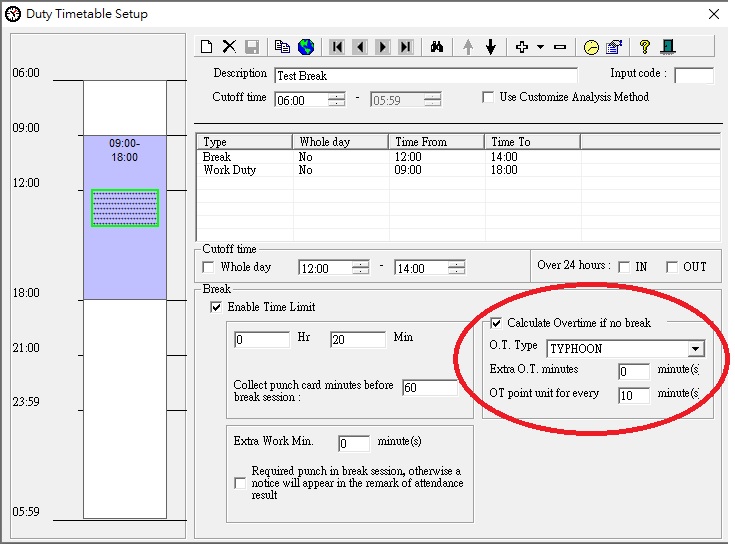Click the copy documents icon

tap(282, 47)
